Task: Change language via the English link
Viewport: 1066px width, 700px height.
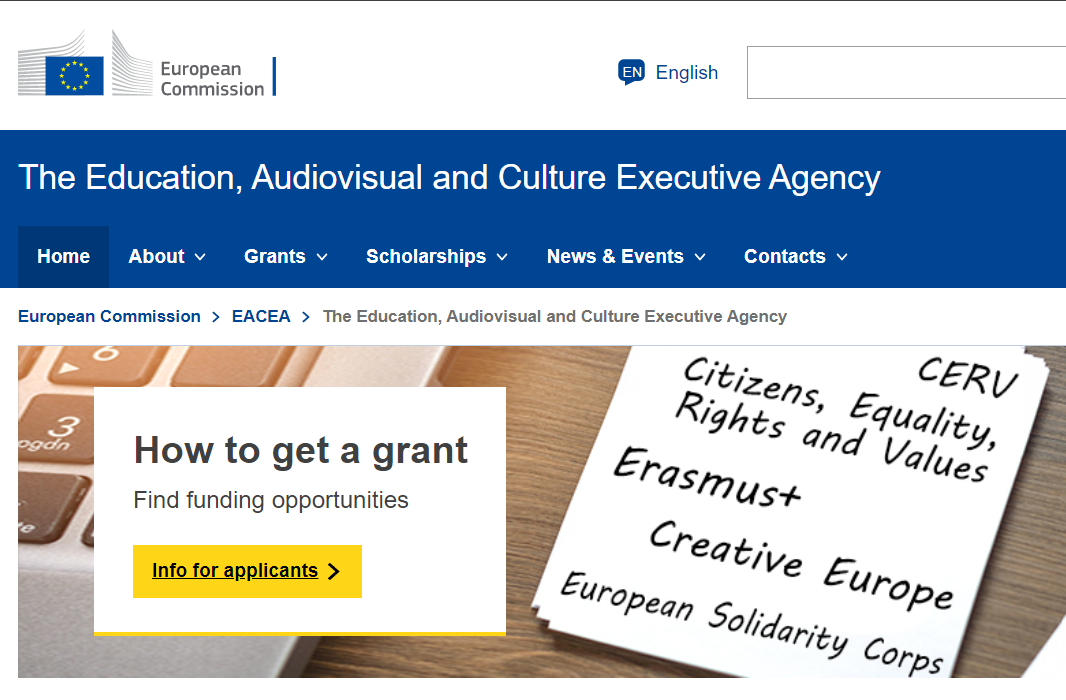Action: click(687, 73)
